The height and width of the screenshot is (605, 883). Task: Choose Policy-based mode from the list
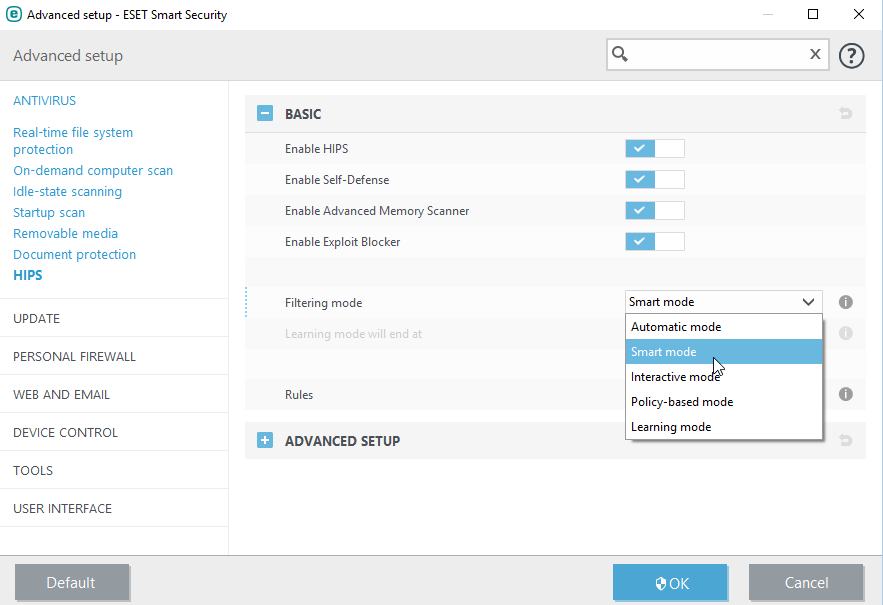pyautogui.click(x=682, y=402)
